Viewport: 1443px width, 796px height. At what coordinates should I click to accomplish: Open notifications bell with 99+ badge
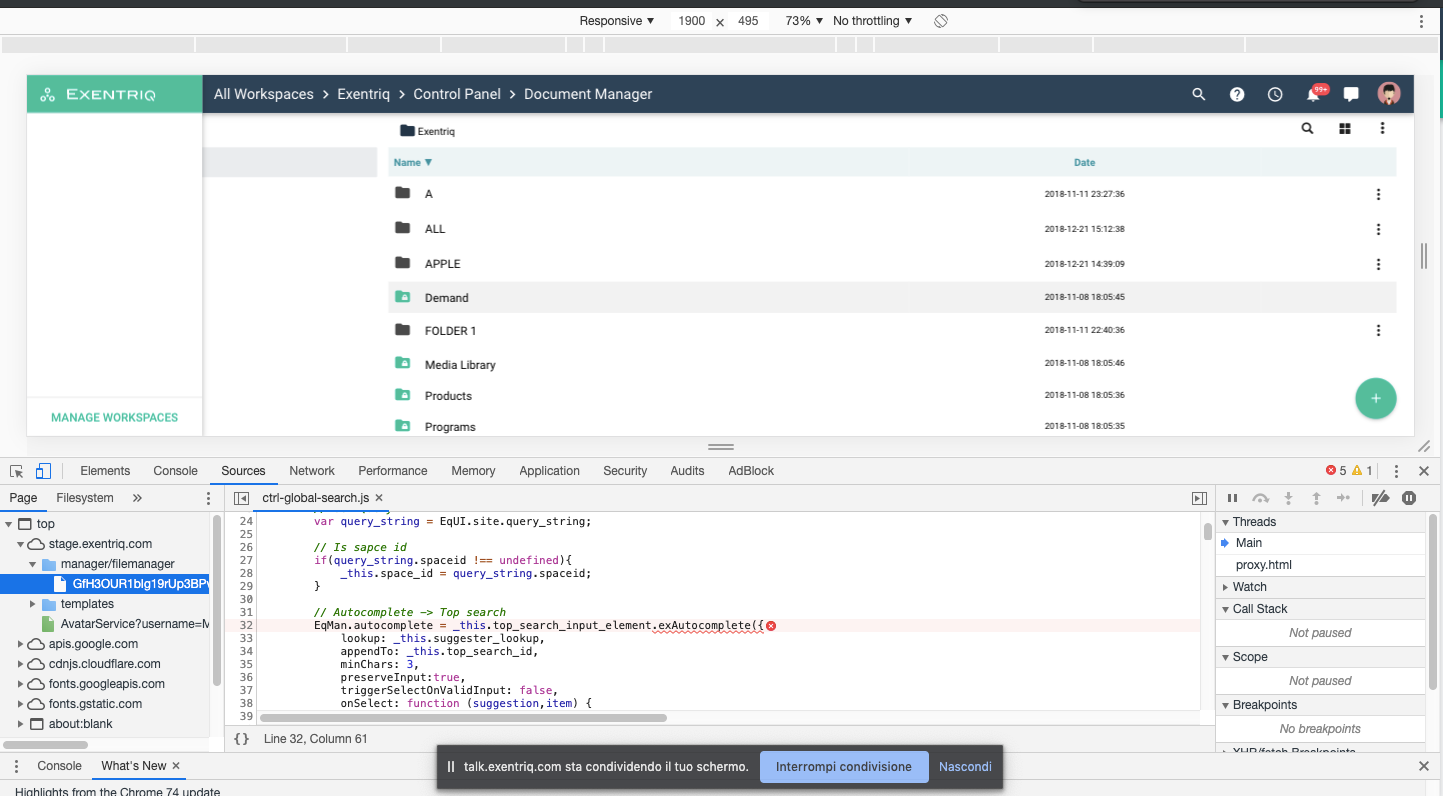pos(1314,94)
